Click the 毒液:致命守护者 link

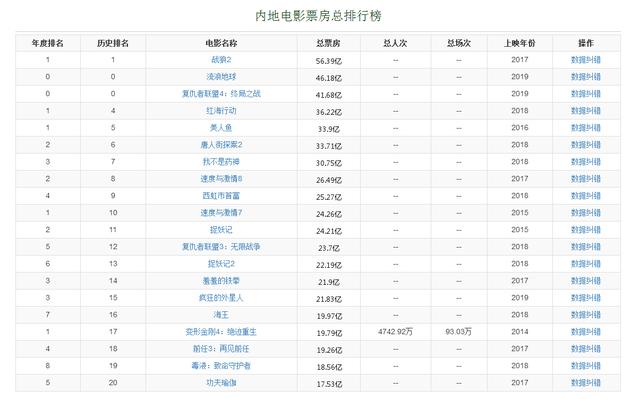click(x=221, y=366)
